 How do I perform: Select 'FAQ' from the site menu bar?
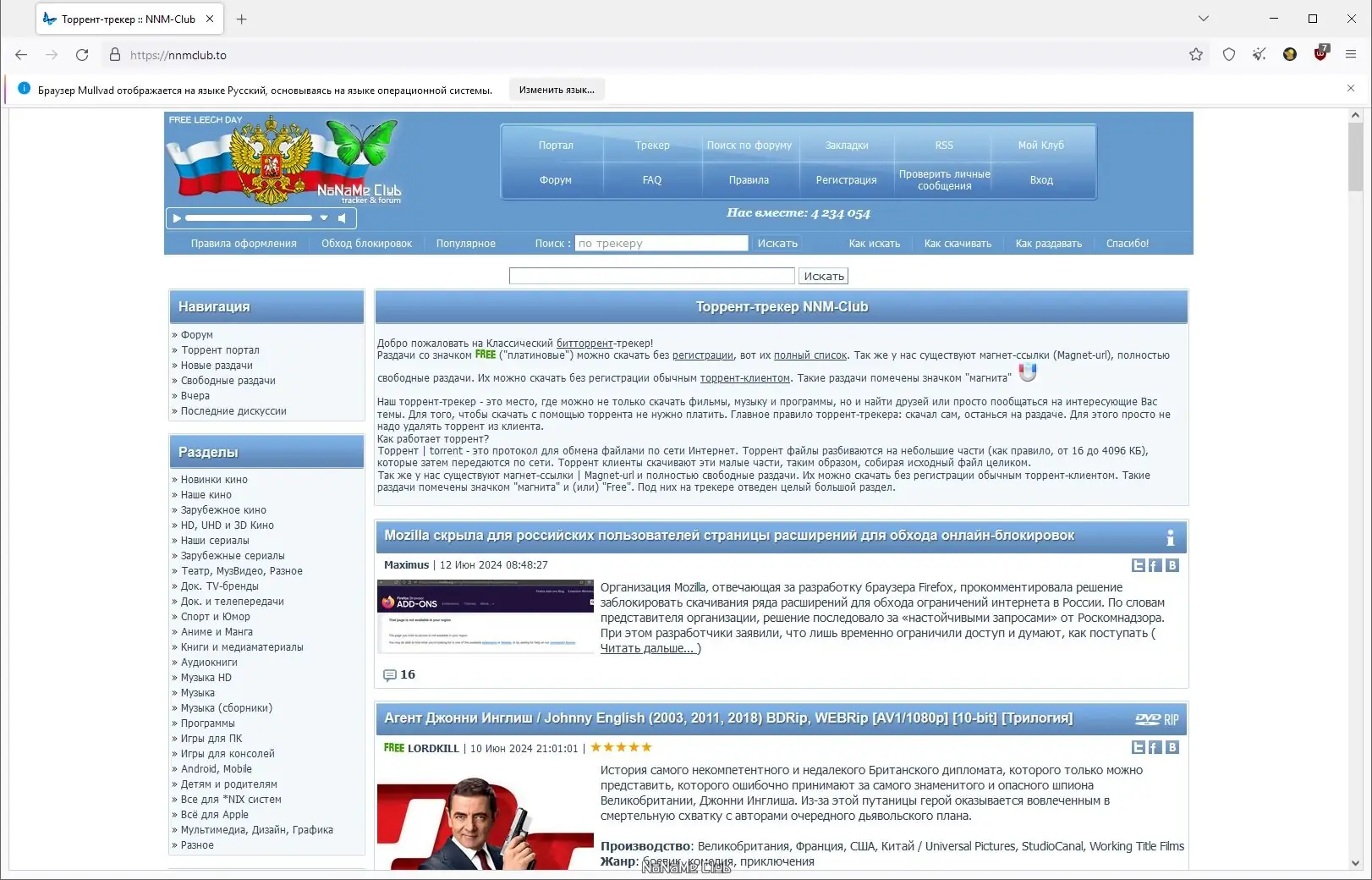click(x=651, y=179)
